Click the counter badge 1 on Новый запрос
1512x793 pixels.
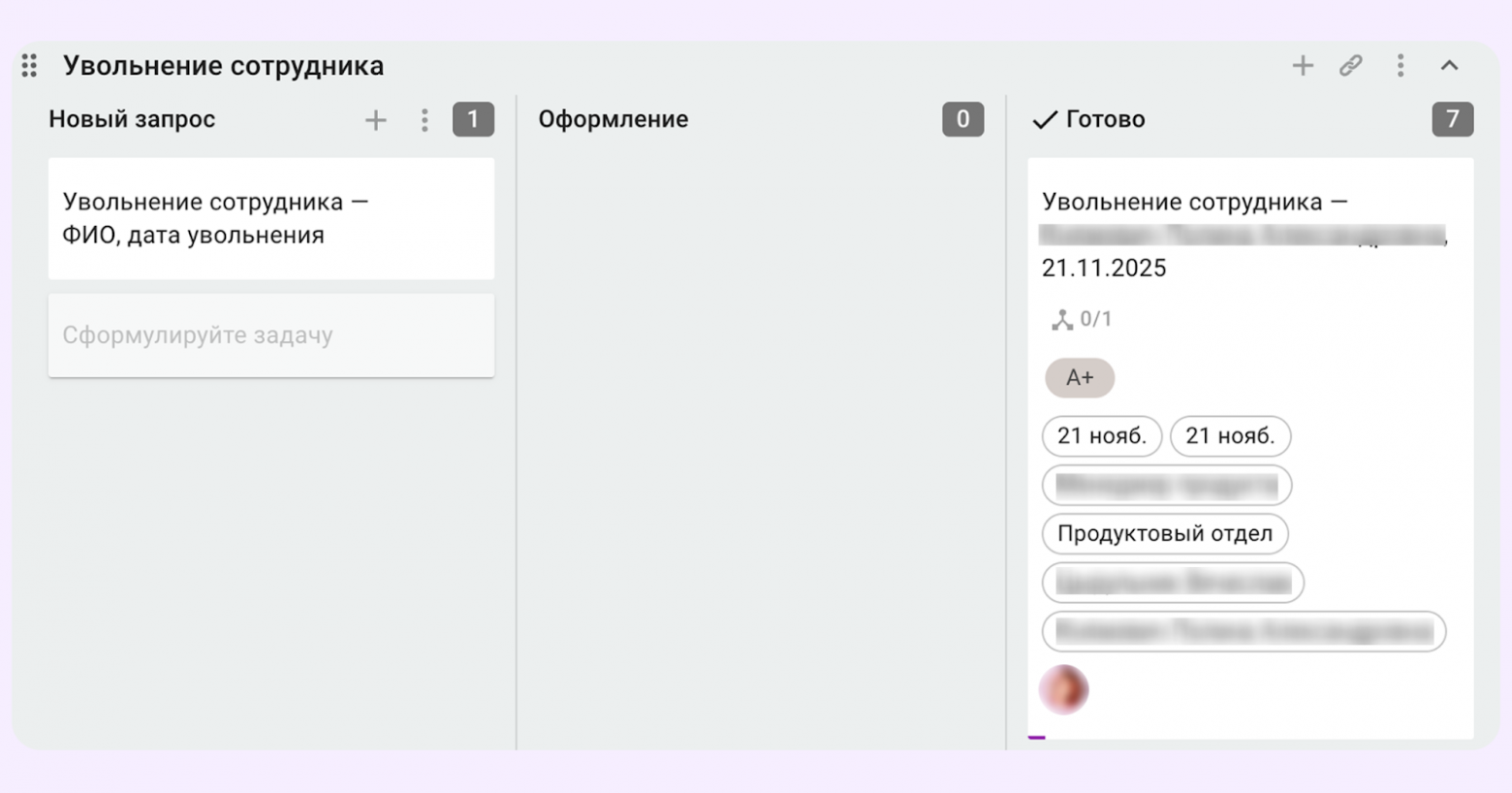click(x=473, y=119)
